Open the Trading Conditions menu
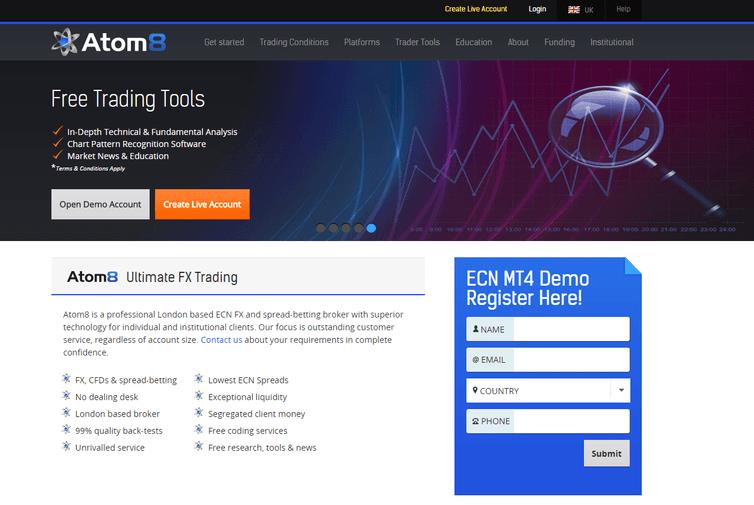 [294, 42]
